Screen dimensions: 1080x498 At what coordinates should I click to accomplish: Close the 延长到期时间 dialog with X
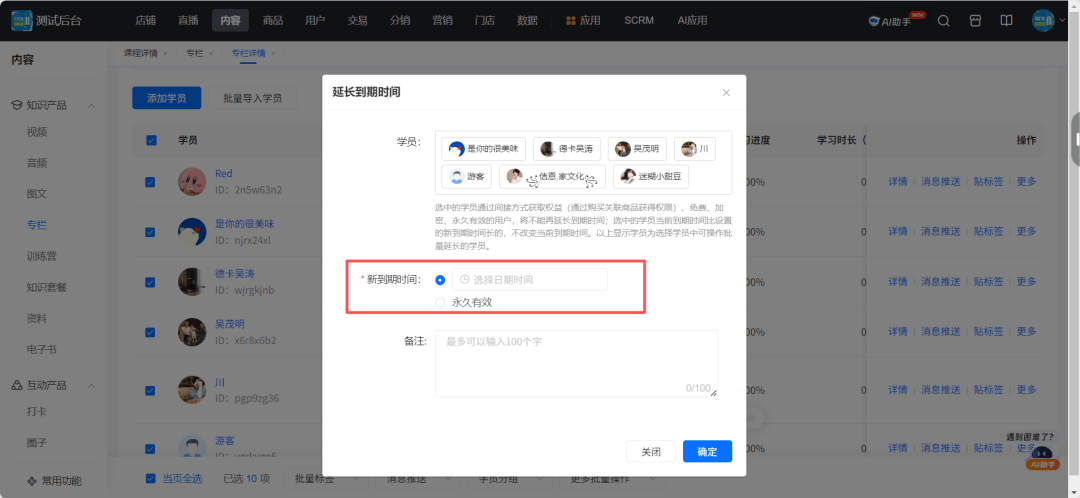click(x=726, y=92)
